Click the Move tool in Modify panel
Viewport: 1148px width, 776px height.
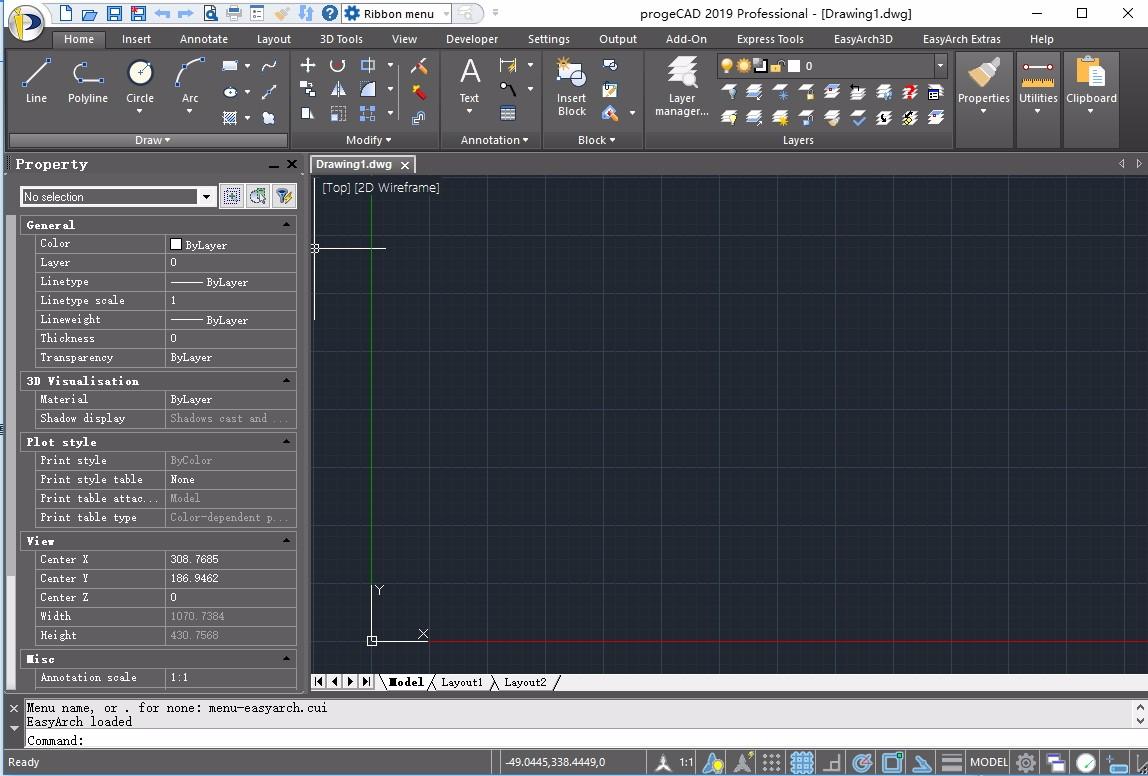(x=308, y=66)
